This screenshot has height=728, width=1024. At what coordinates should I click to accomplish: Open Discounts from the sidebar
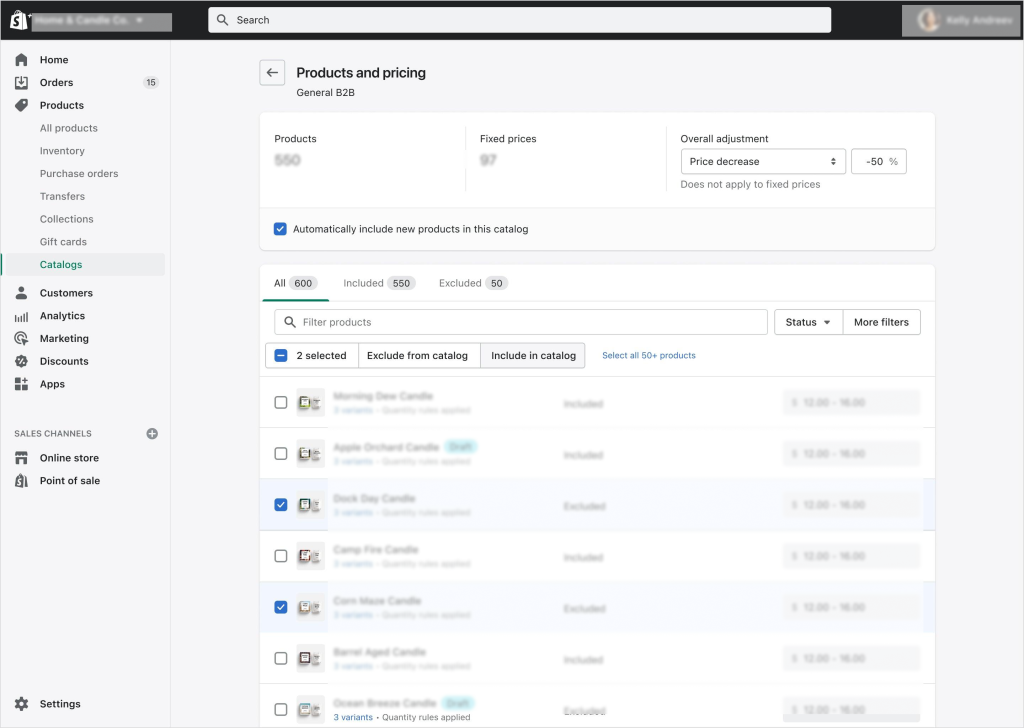(64, 360)
